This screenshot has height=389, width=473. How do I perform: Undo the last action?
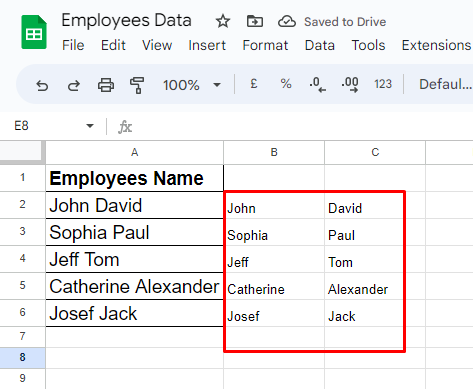(x=42, y=85)
